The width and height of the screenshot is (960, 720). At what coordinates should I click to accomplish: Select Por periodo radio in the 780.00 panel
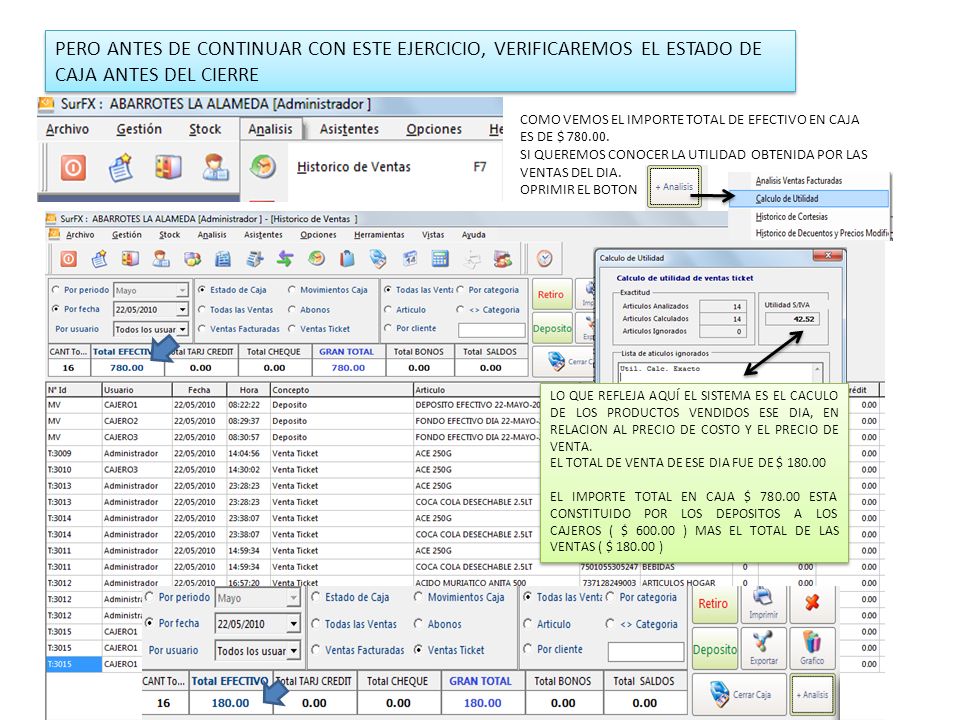56,290
